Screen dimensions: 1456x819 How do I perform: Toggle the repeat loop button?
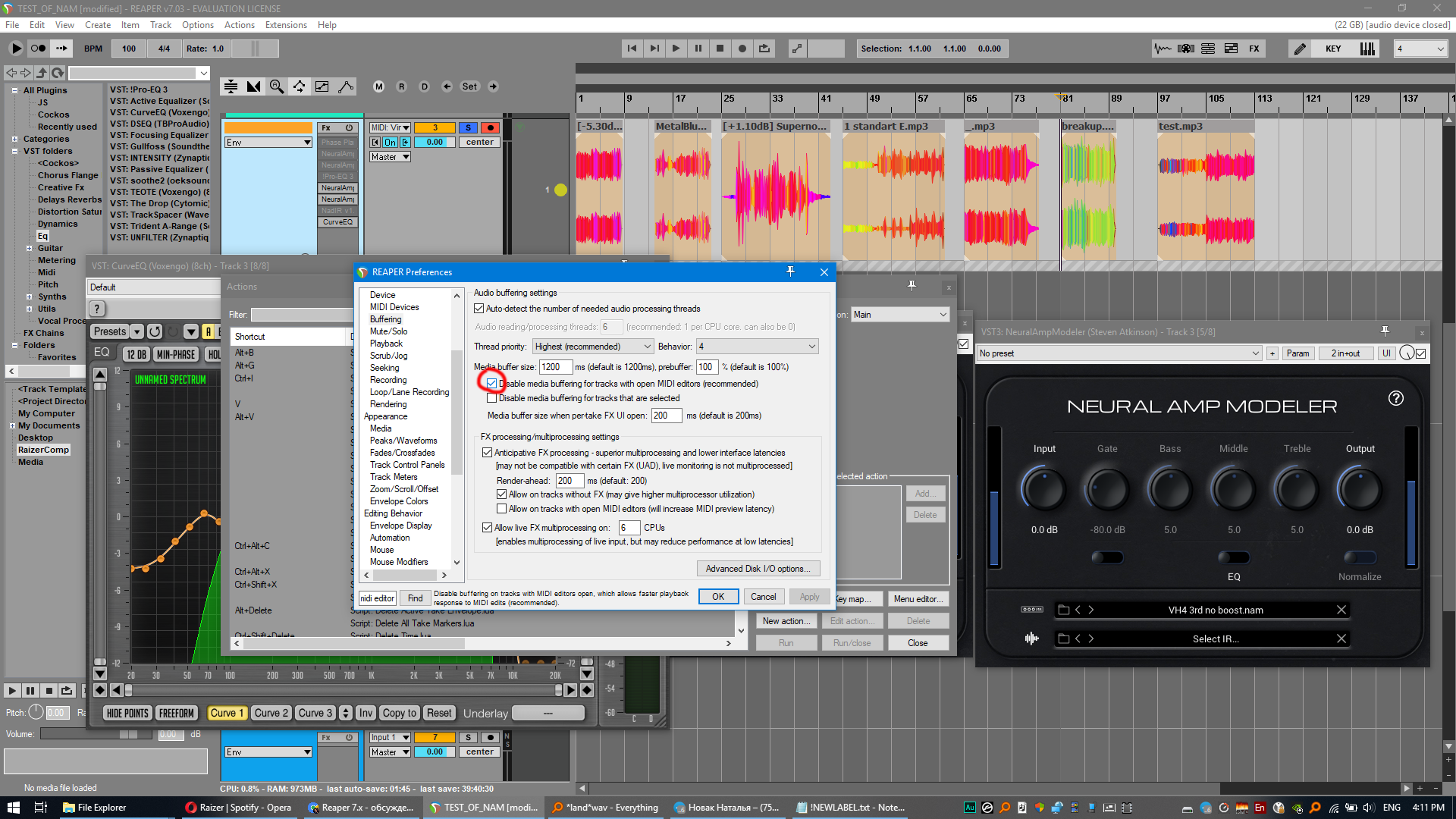[x=764, y=49]
